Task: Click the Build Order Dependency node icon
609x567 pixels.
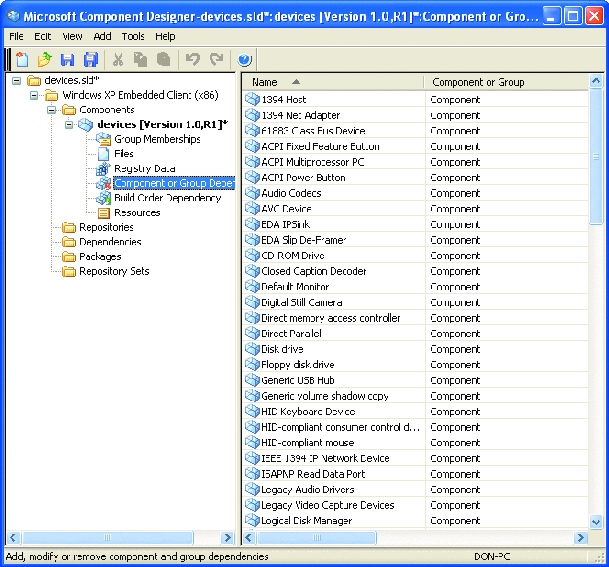Action: click(x=103, y=198)
